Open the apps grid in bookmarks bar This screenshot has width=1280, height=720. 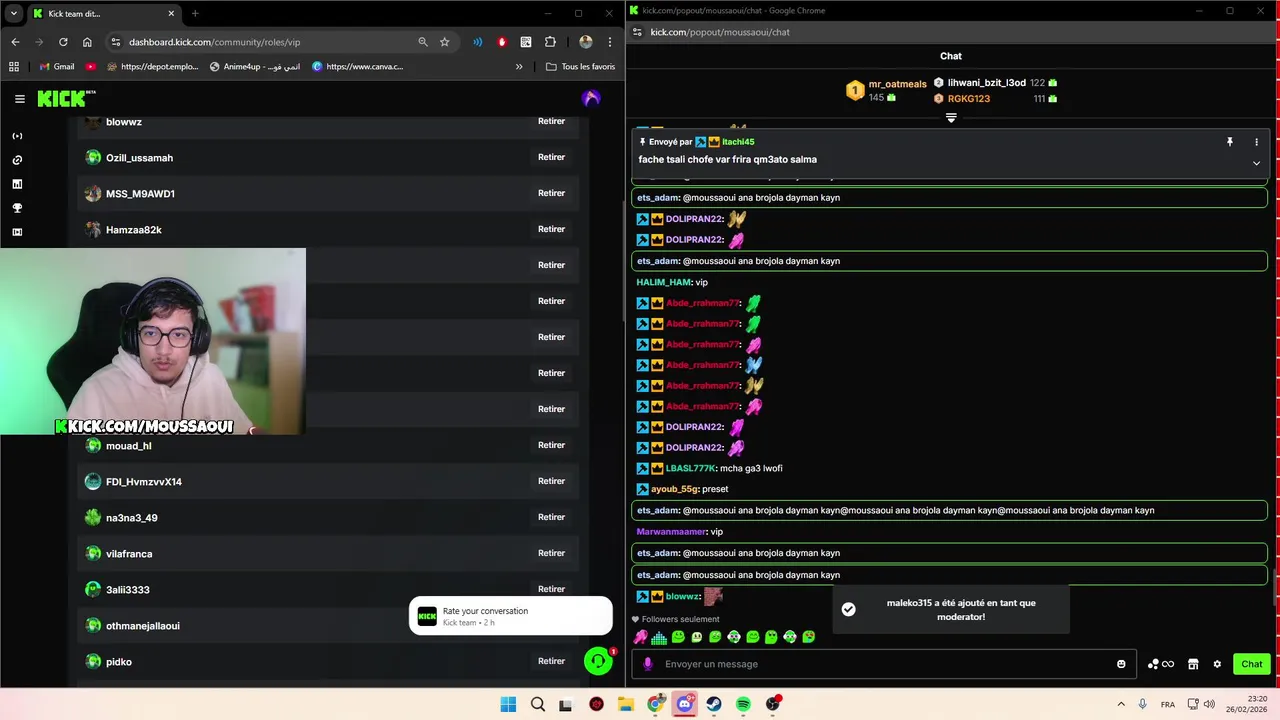[x=14, y=67]
